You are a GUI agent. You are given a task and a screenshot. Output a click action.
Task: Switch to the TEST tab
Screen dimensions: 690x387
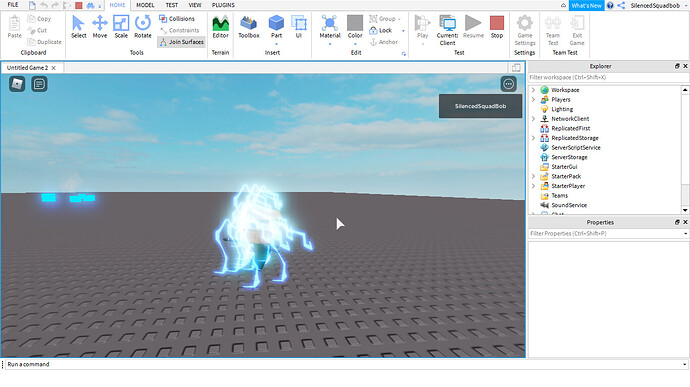(x=172, y=5)
